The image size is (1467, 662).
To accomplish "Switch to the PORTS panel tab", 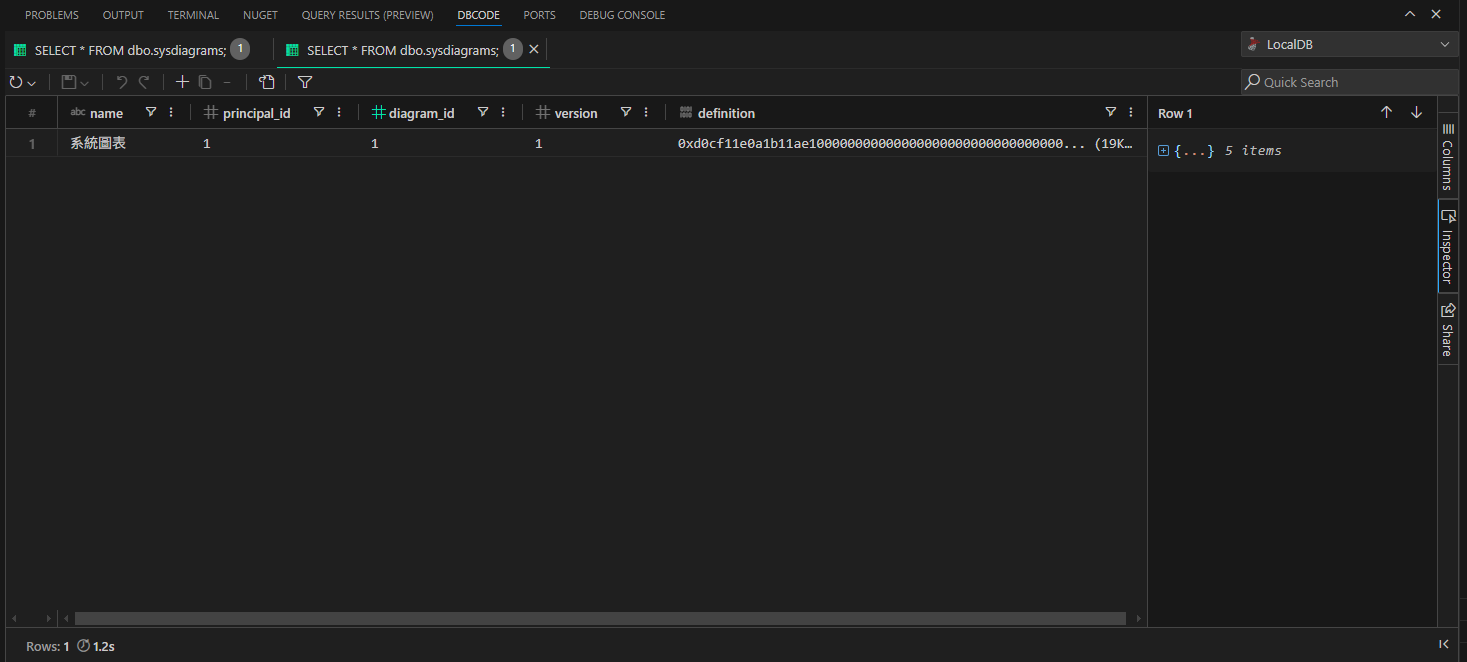I will [540, 15].
